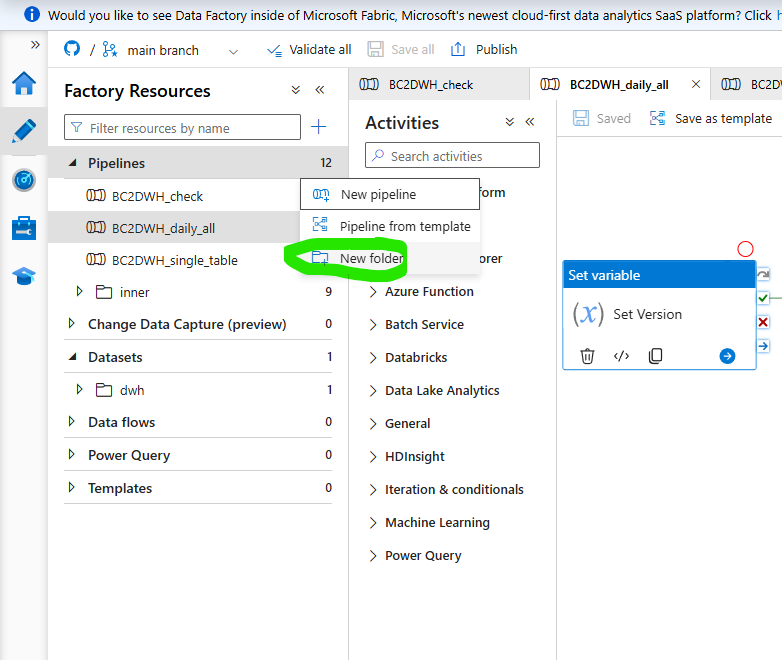Delete the Set Version activity with trash icon

(587, 356)
